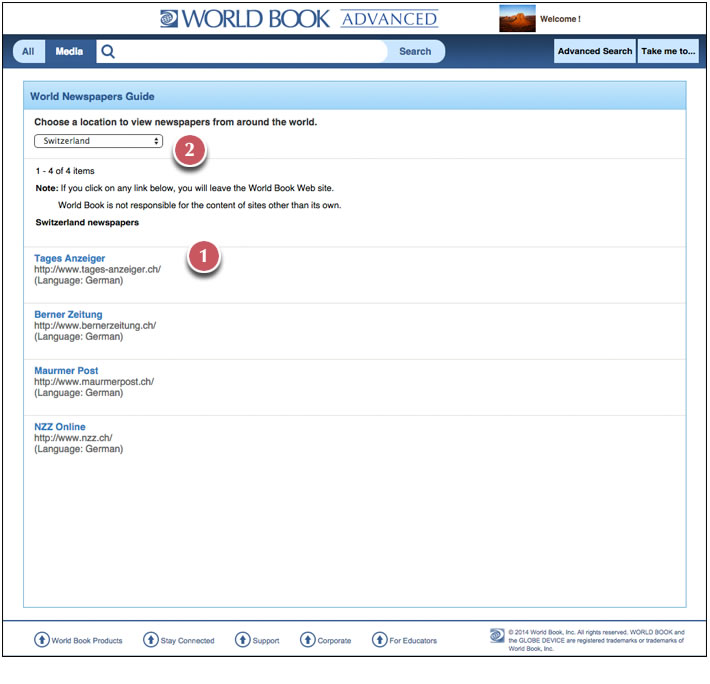Click the Stay Connected footer label
The height and width of the screenshot is (684, 710).
[187, 641]
